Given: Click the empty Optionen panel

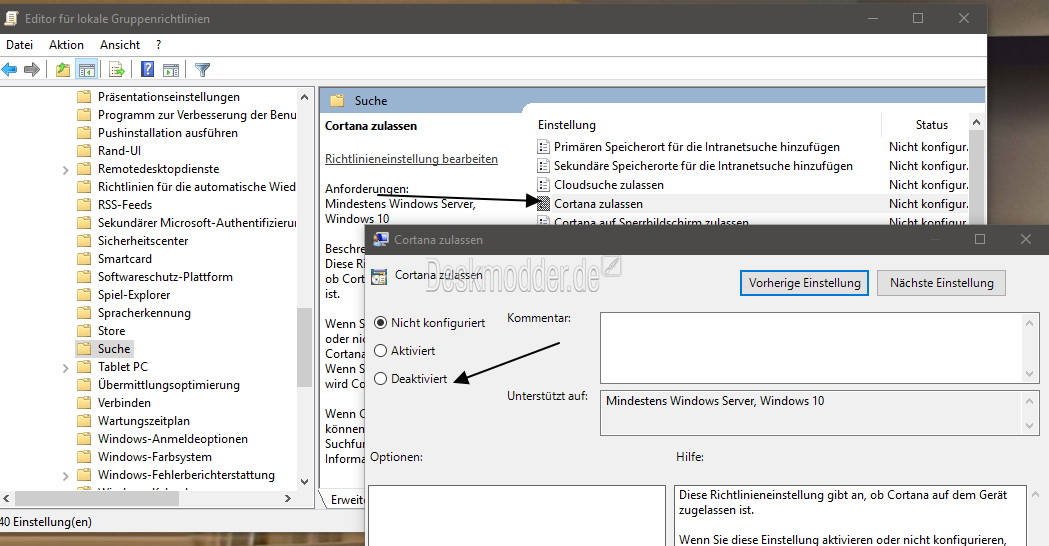Looking at the screenshot, I should [516, 515].
